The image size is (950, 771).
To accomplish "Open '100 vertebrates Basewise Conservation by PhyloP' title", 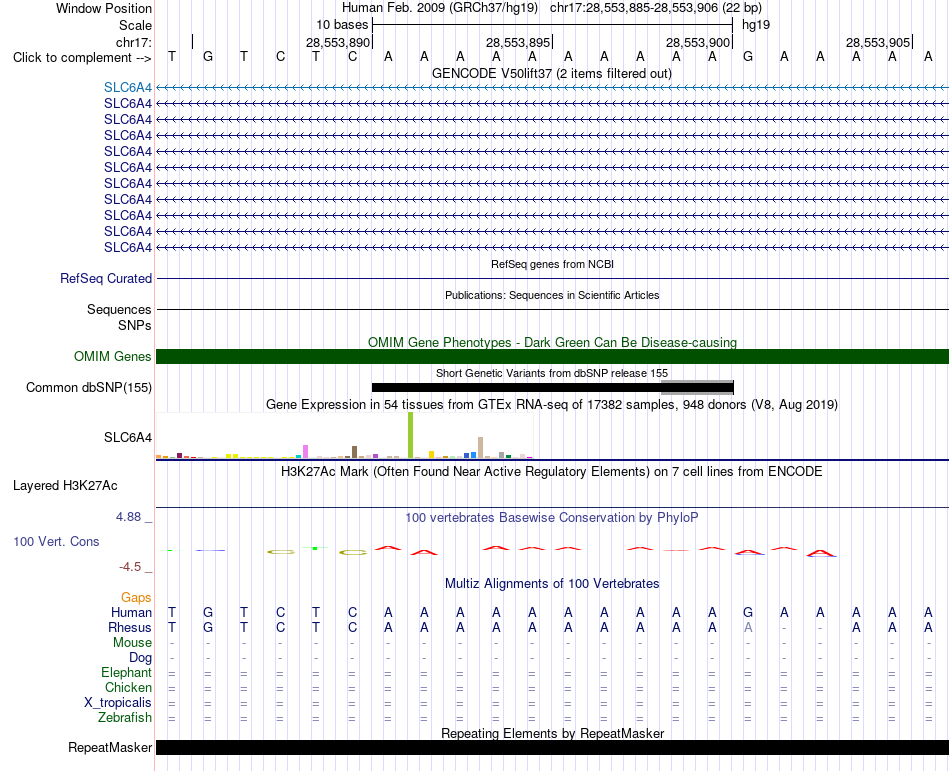I will tap(552, 518).
